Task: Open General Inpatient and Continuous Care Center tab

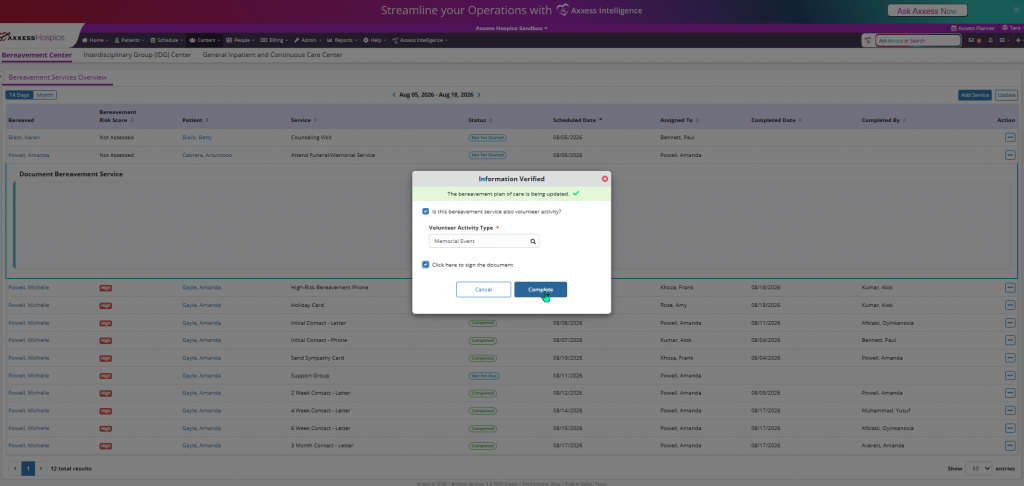Action: click(x=272, y=55)
